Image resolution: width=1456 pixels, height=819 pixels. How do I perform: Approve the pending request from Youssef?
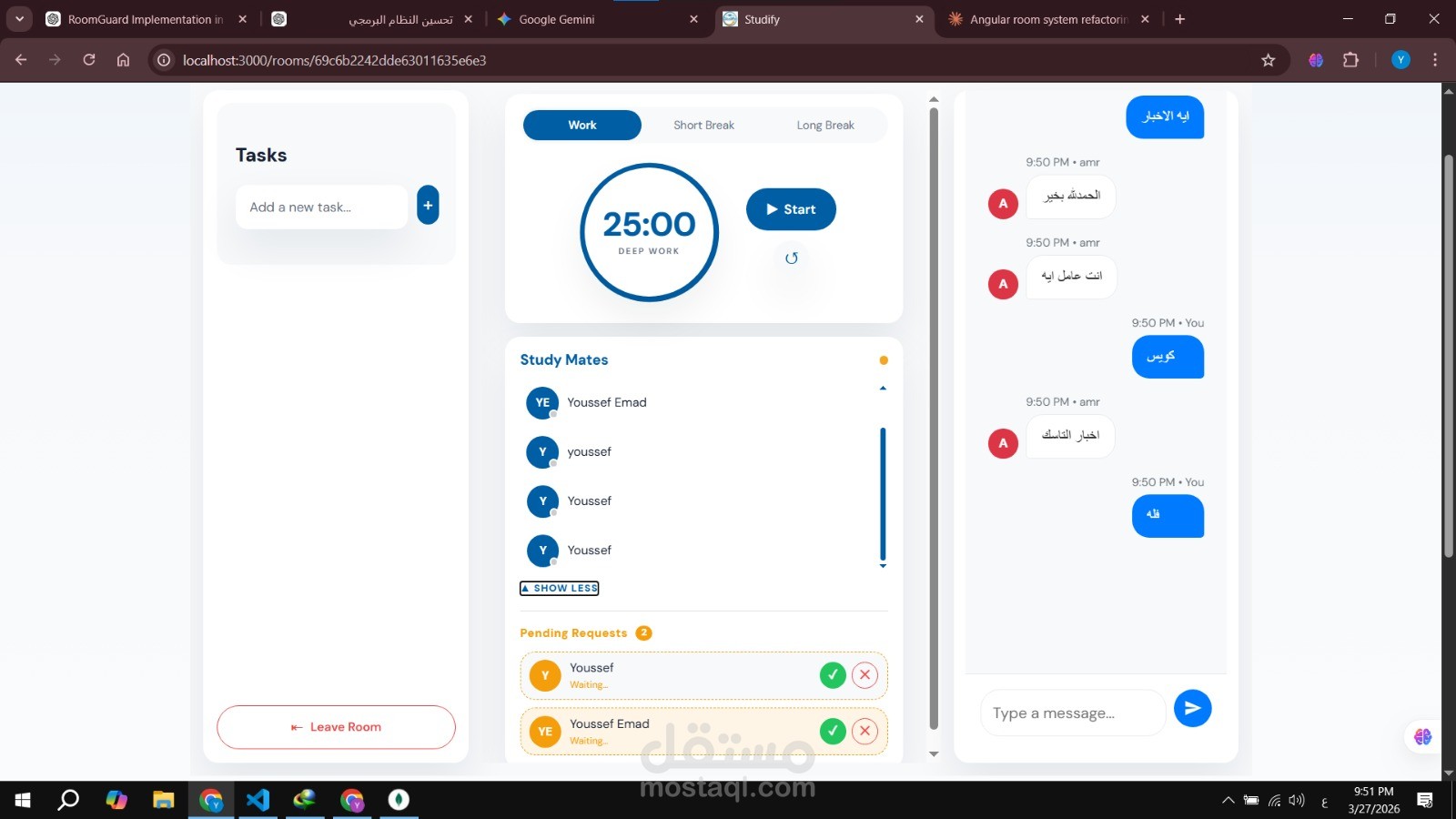click(x=833, y=675)
